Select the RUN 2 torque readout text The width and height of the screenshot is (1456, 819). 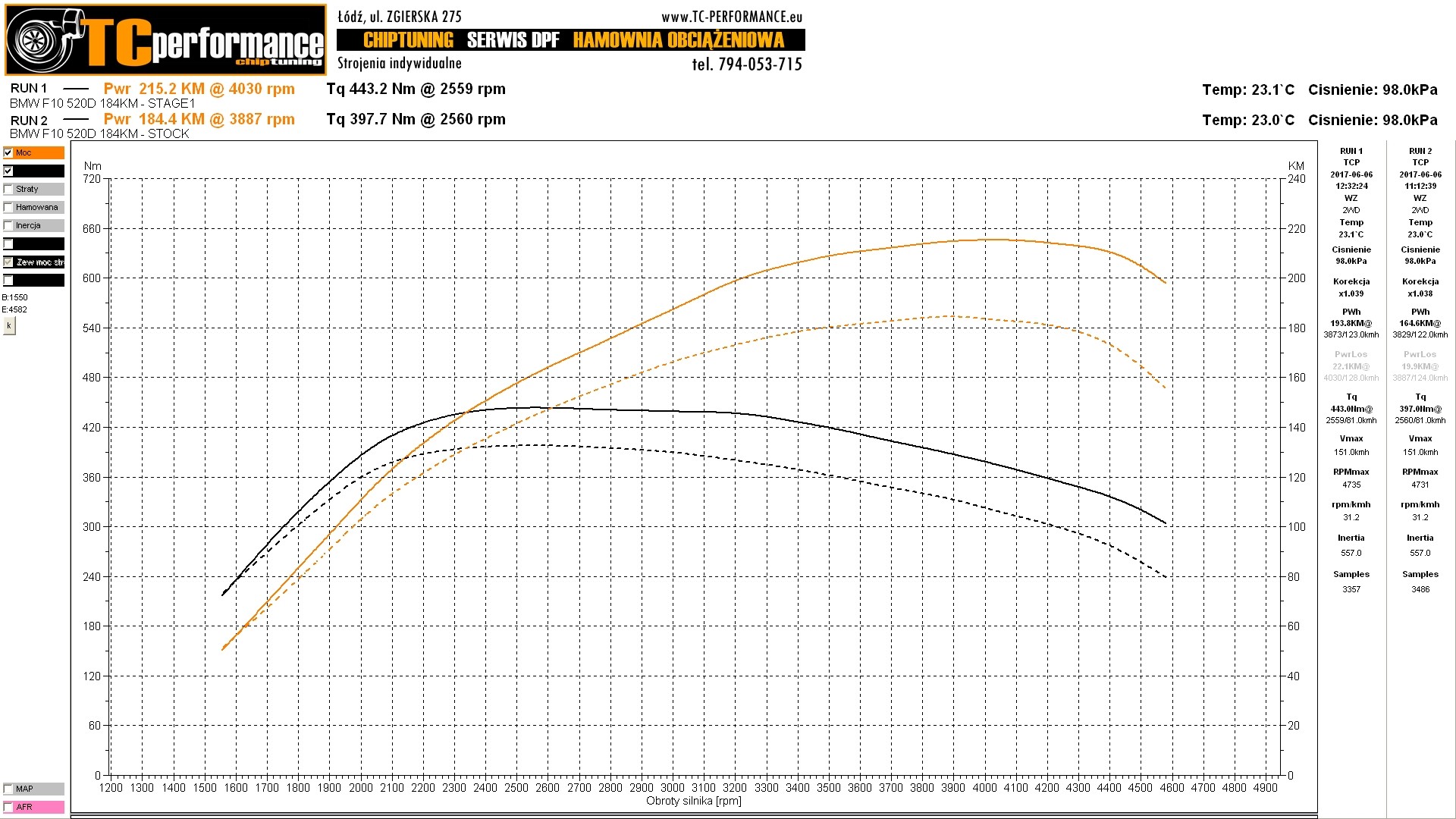(416, 119)
